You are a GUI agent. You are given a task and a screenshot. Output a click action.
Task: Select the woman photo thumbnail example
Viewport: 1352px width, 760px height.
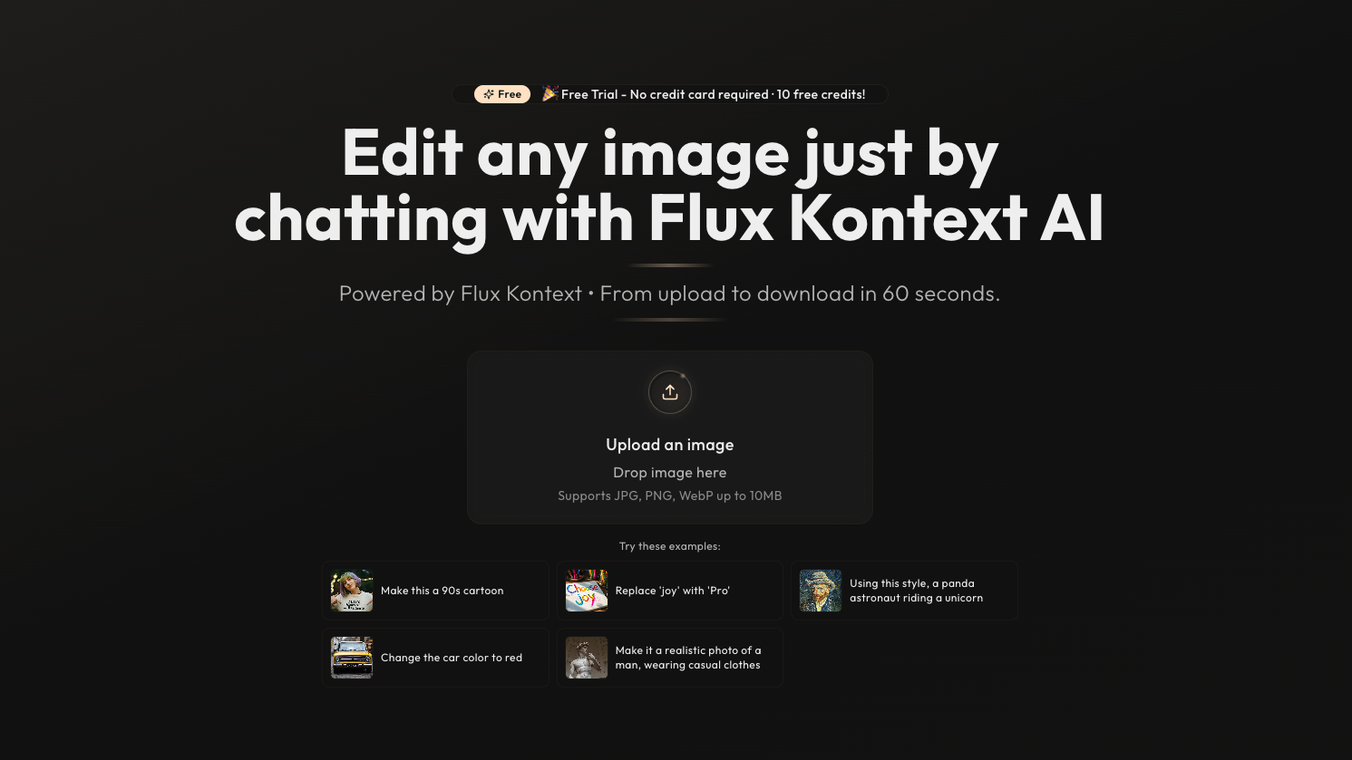(352, 591)
